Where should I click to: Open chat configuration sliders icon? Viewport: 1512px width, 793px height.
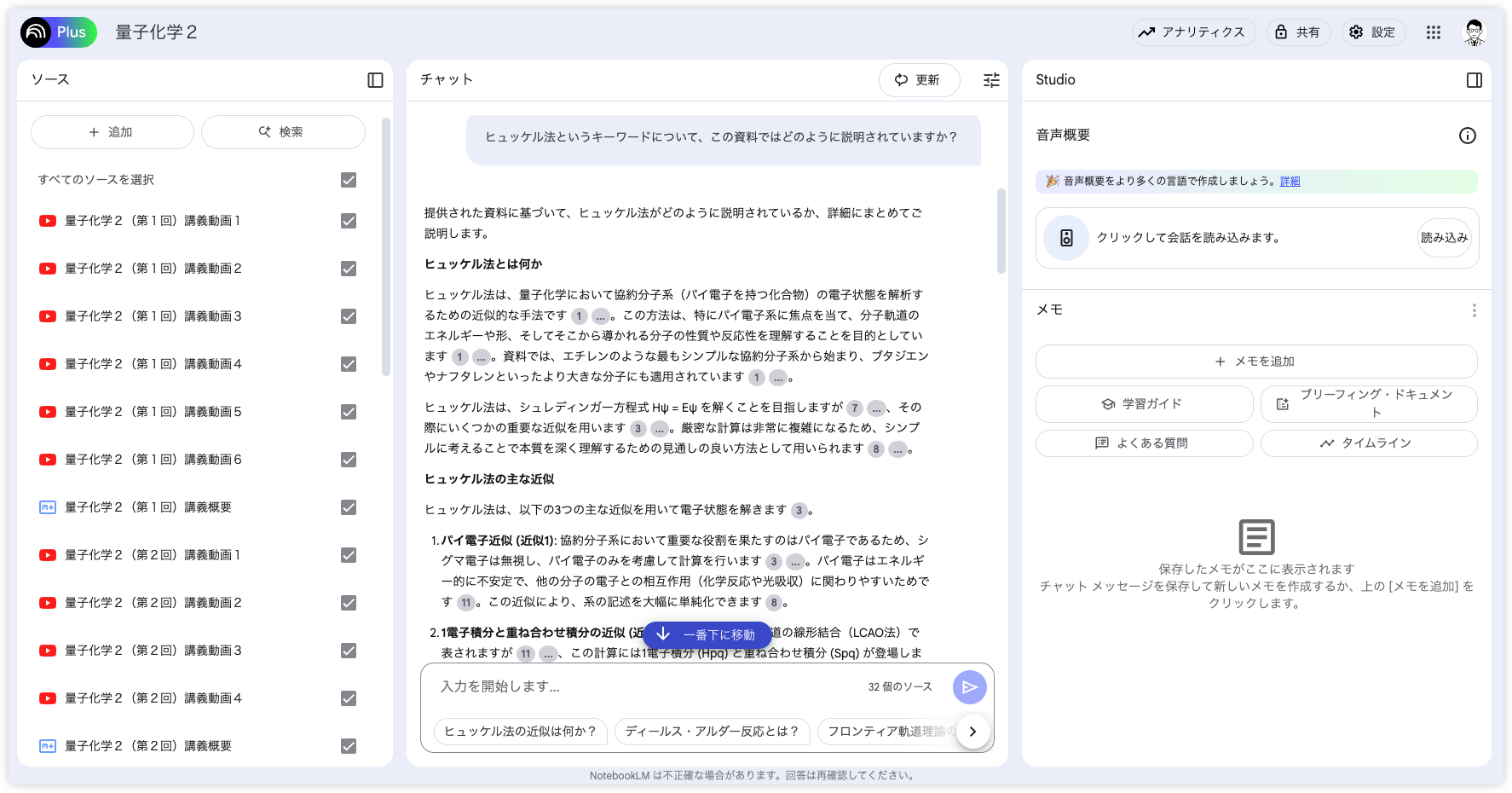tap(991, 80)
